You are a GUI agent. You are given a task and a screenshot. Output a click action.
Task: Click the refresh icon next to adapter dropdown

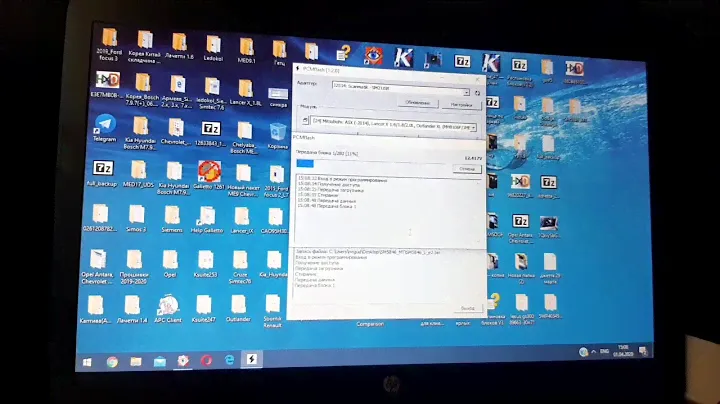click(478, 91)
